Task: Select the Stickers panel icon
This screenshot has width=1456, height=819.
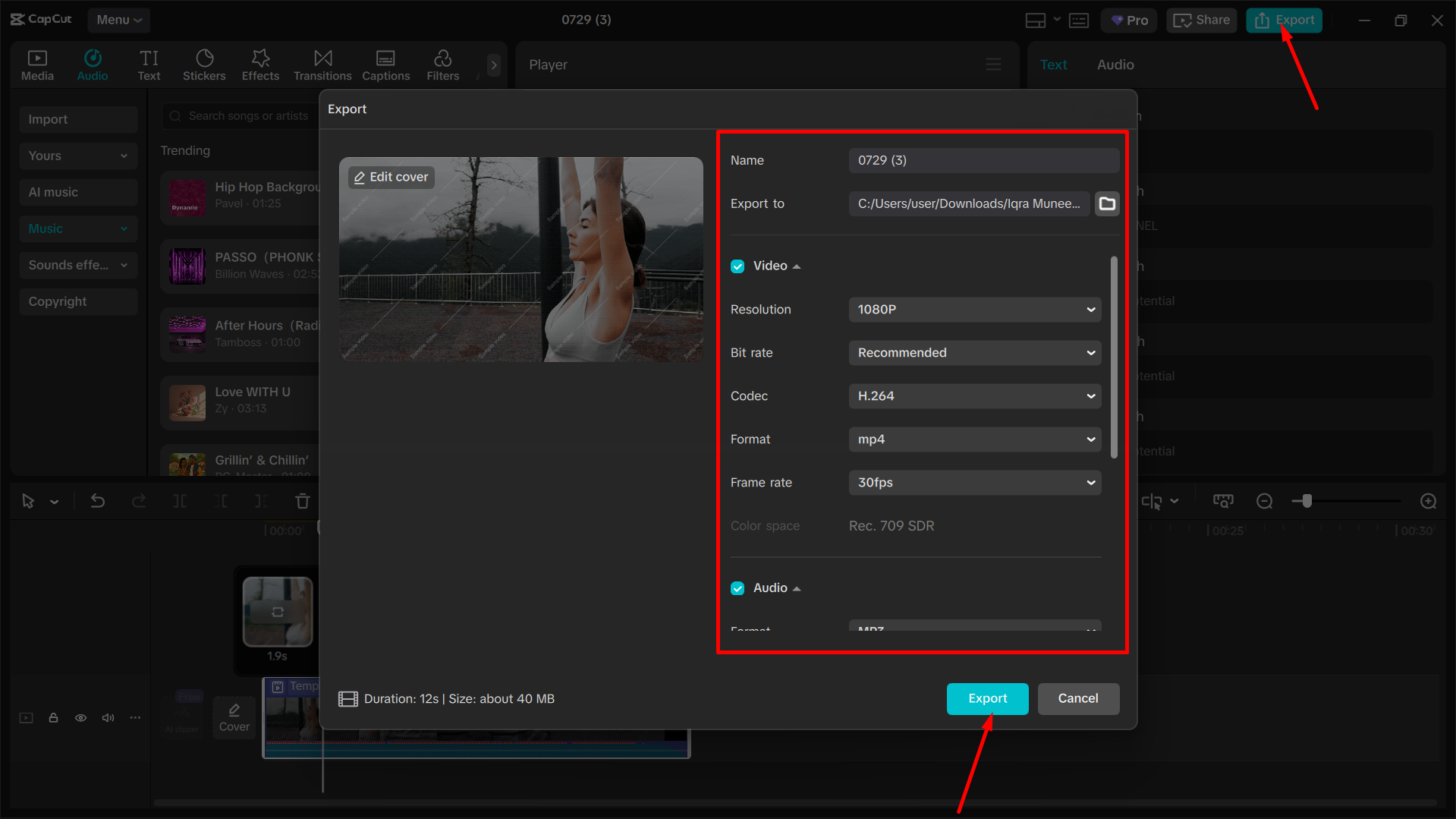Action: 204,65
